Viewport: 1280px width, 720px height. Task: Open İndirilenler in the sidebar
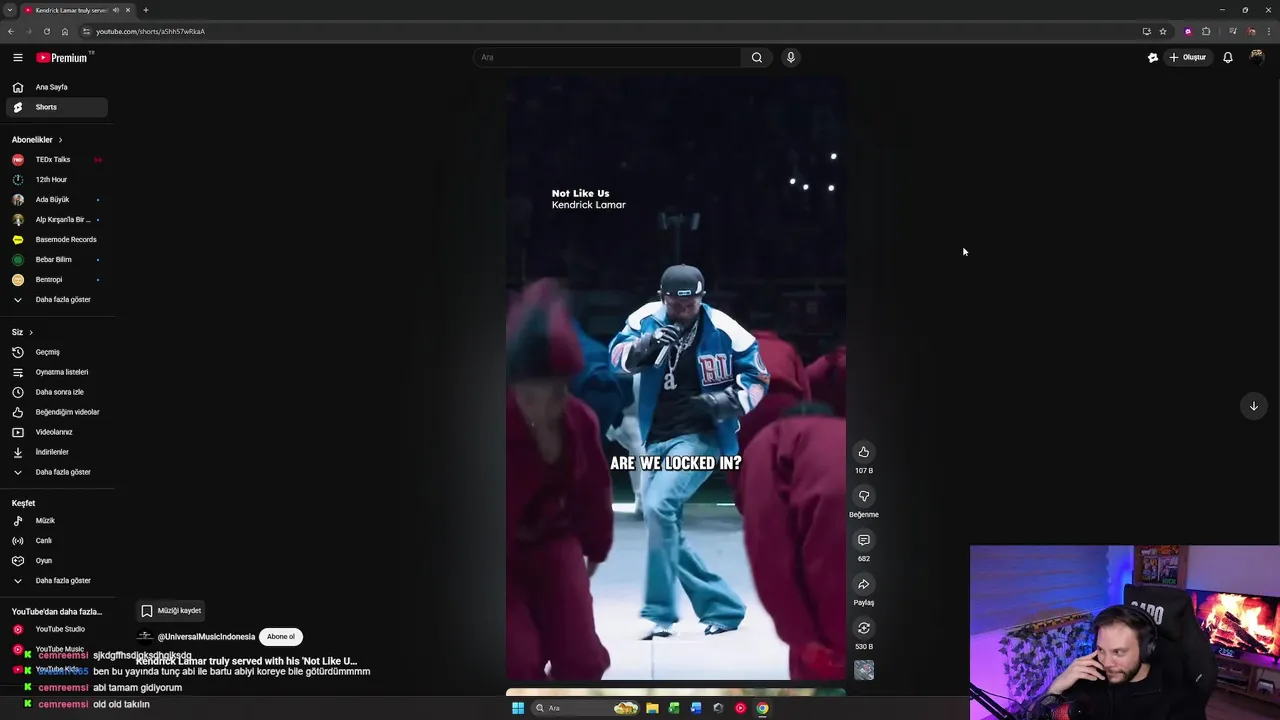click(56, 452)
